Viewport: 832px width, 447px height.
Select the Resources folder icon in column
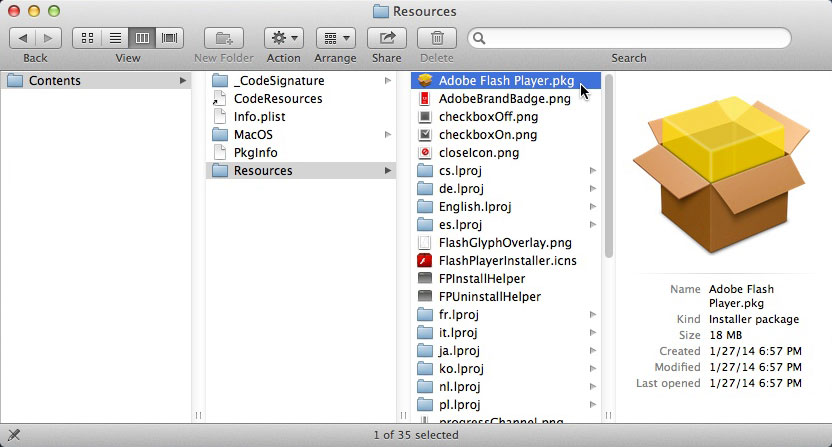[220, 171]
